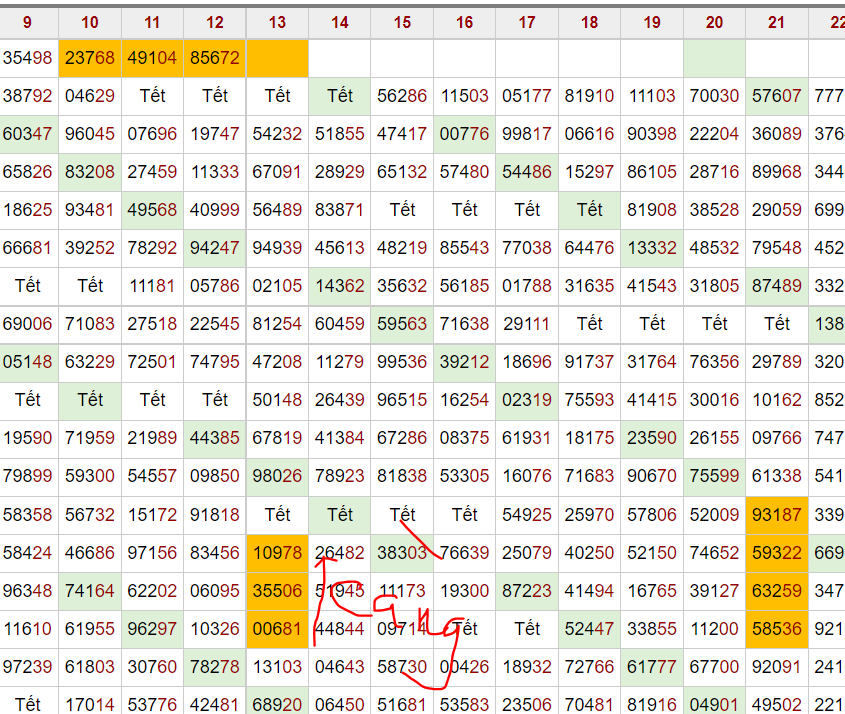Click green highlighted cell 59563
The width and height of the screenshot is (845, 714).
(402, 323)
